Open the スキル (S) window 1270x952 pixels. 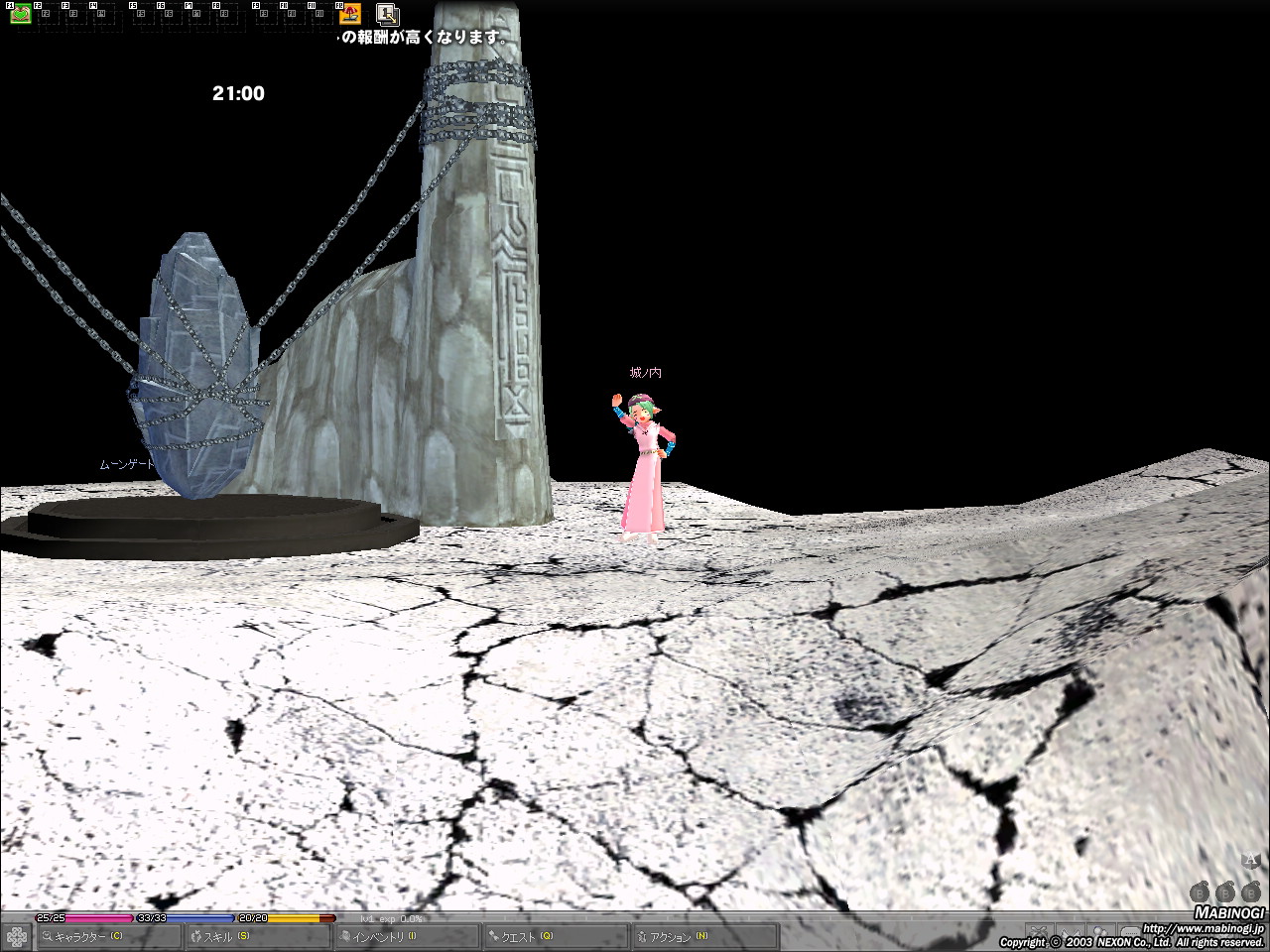pos(258,936)
